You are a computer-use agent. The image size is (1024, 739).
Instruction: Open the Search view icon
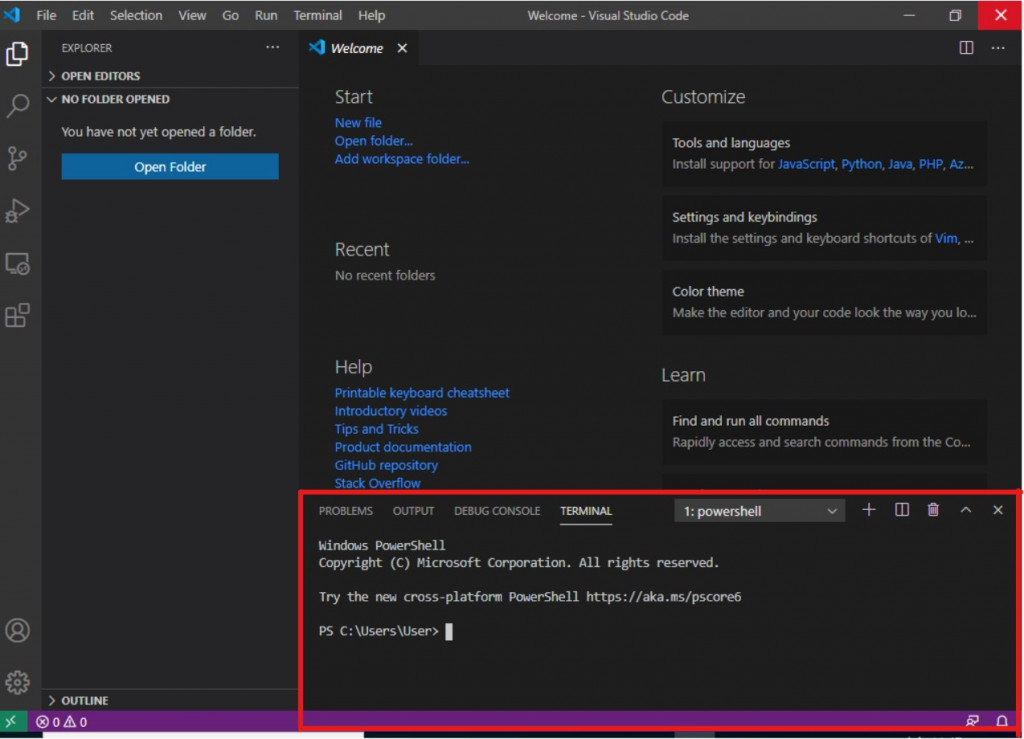pos(18,106)
